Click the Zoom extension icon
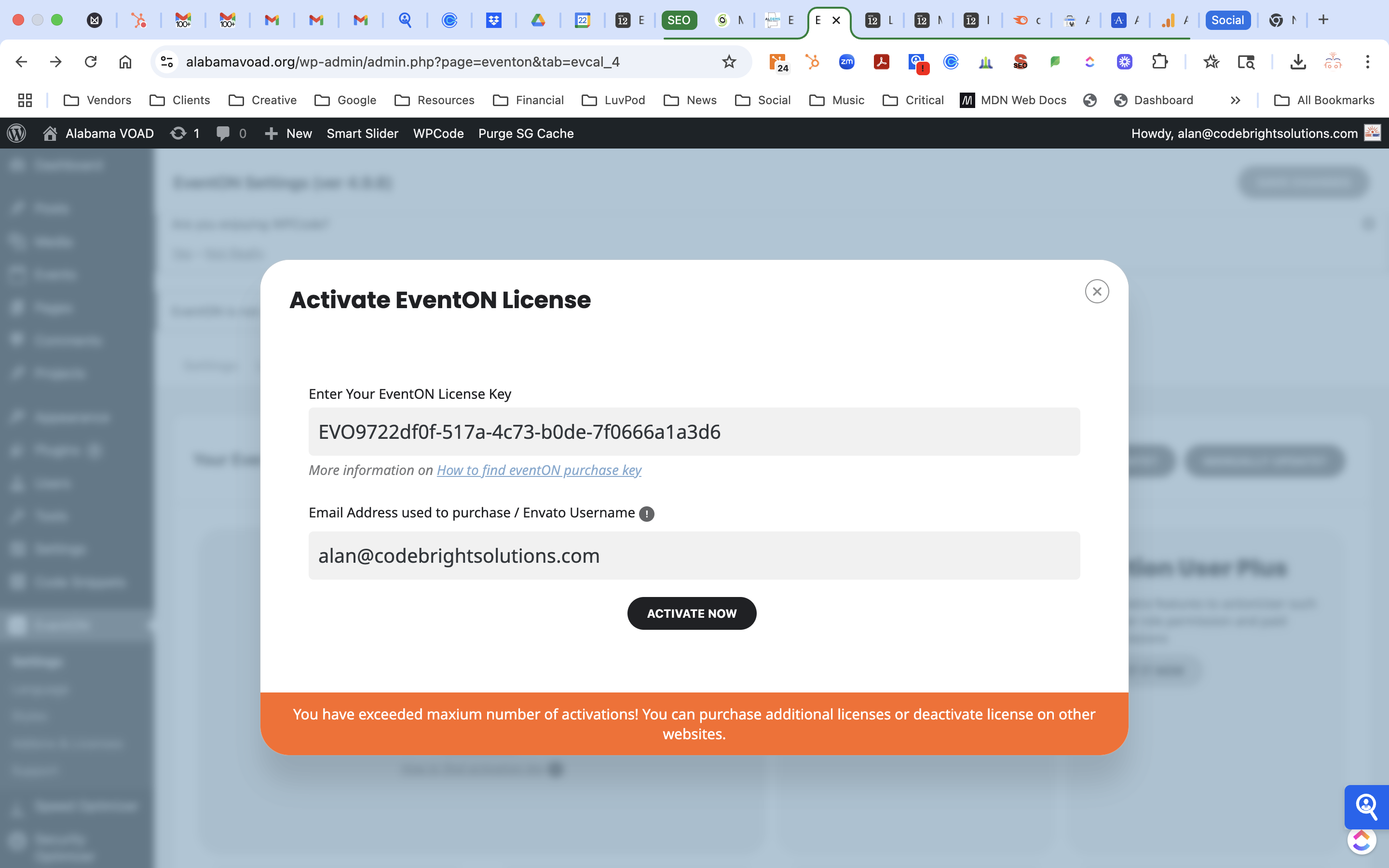The image size is (1389, 868). tap(846, 61)
